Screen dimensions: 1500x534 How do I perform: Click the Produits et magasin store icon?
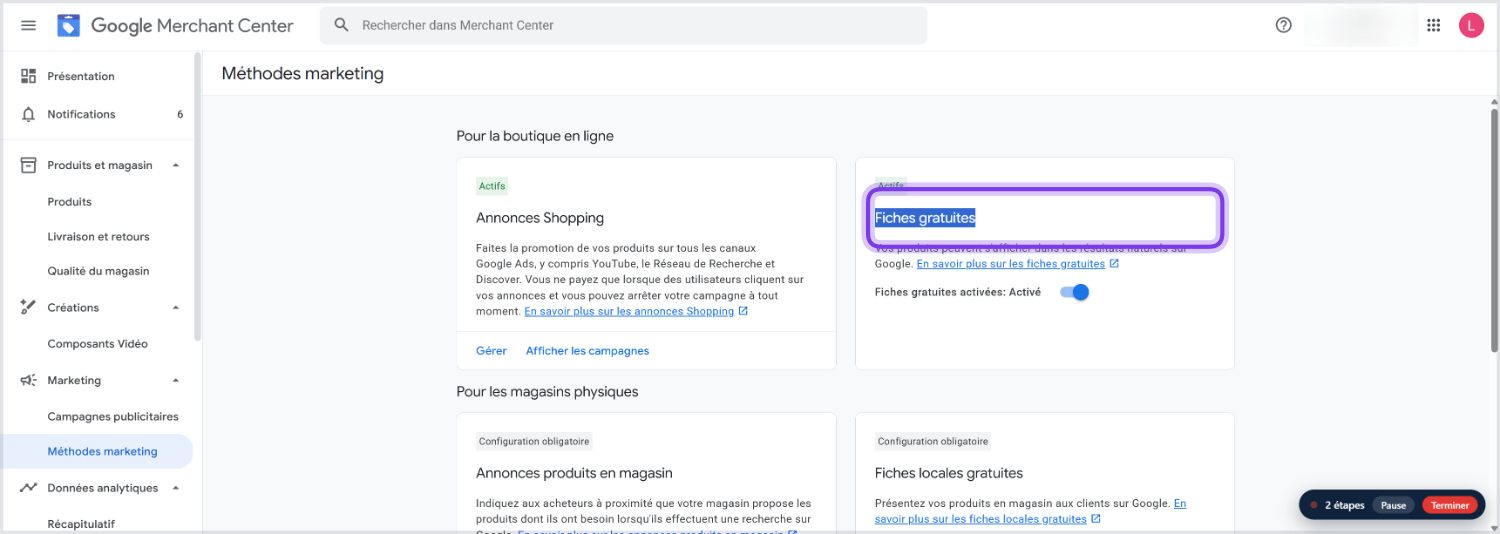click(x=29, y=165)
